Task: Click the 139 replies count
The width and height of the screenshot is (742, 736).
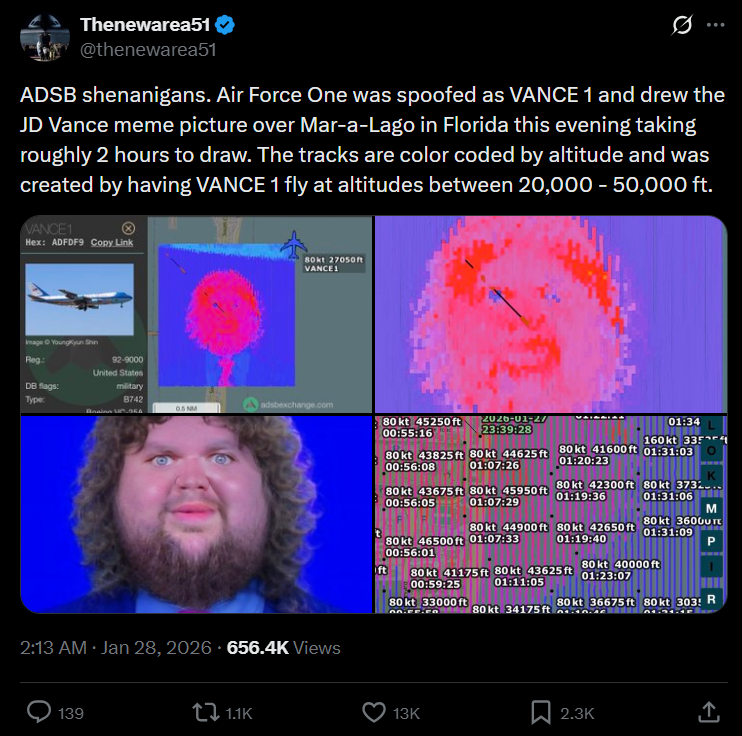Action: (x=71, y=713)
